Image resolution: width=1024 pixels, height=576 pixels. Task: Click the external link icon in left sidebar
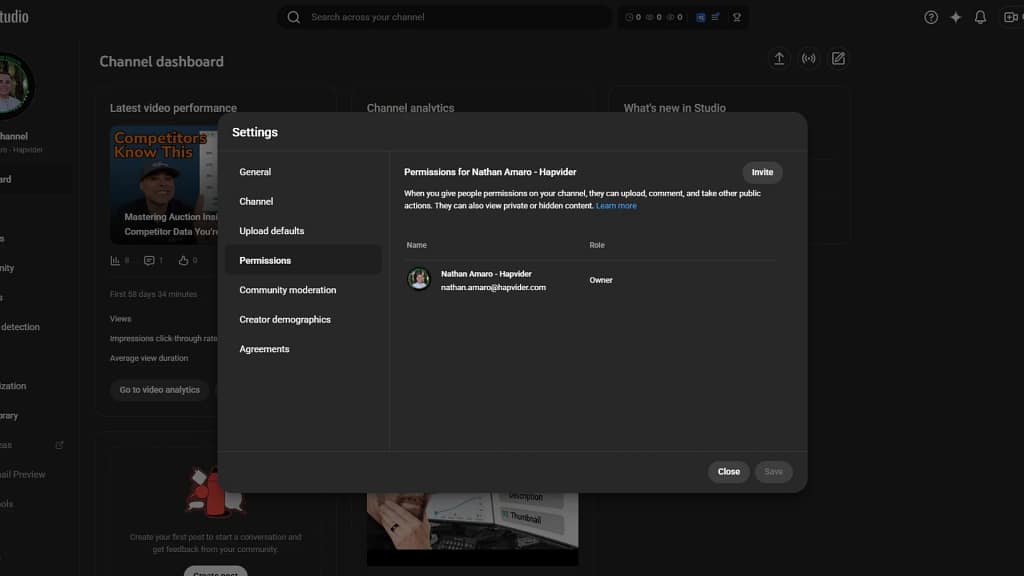(x=59, y=445)
